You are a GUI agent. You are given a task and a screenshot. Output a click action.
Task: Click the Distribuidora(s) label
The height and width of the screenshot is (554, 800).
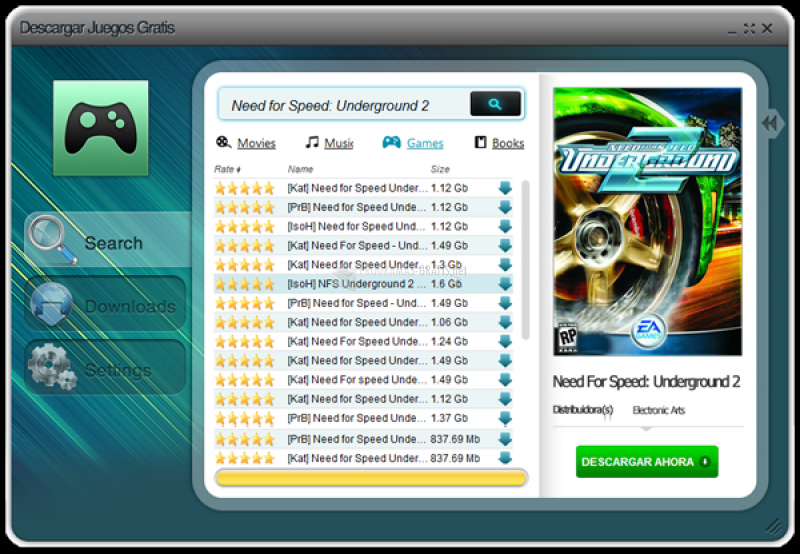(583, 410)
